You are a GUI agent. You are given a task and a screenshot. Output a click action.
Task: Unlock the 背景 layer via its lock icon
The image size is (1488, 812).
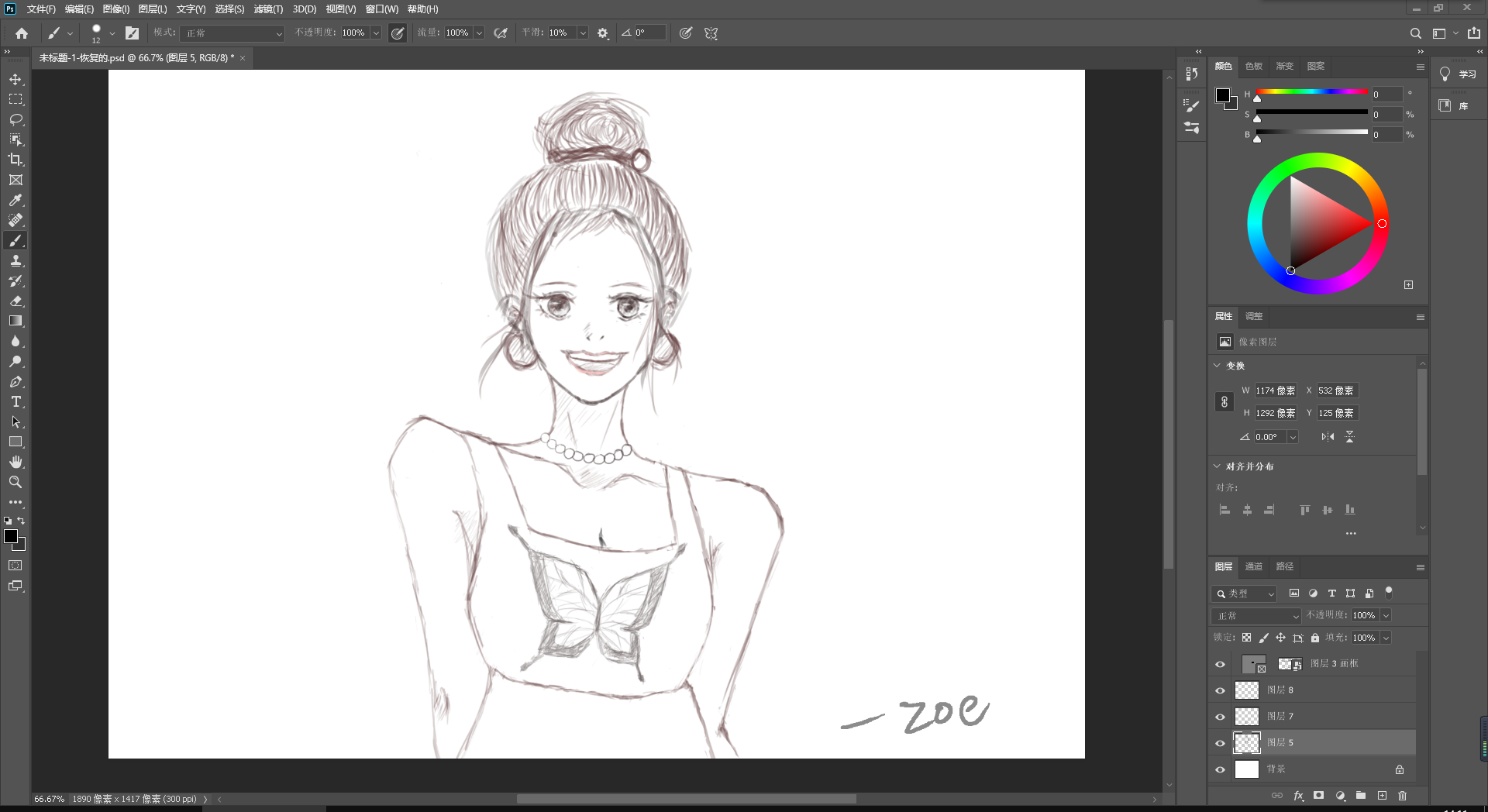pyautogui.click(x=1400, y=769)
